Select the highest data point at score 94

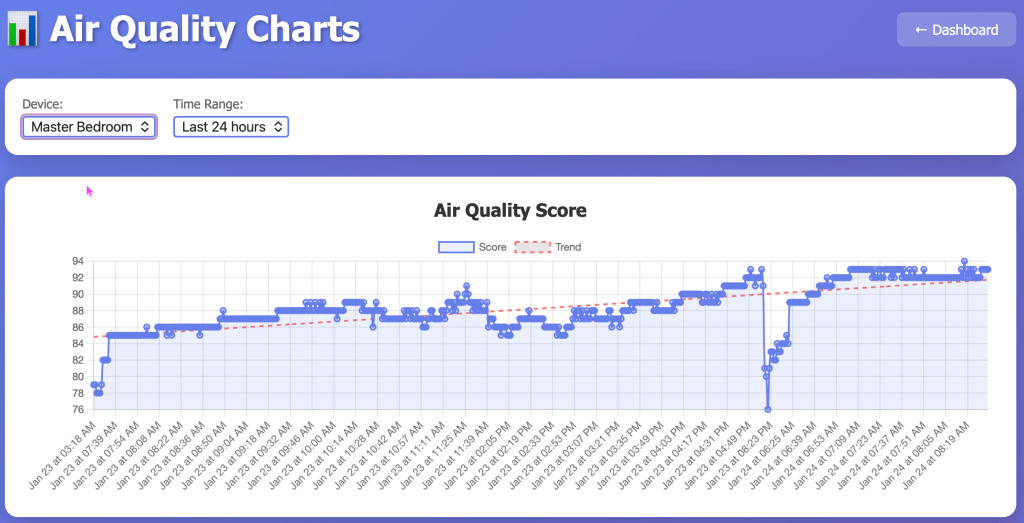tap(964, 261)
